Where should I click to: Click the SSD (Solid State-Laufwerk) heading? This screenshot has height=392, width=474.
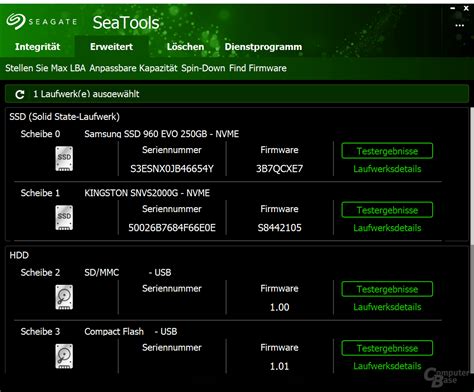pyautogui.click(x=64, y=117)
